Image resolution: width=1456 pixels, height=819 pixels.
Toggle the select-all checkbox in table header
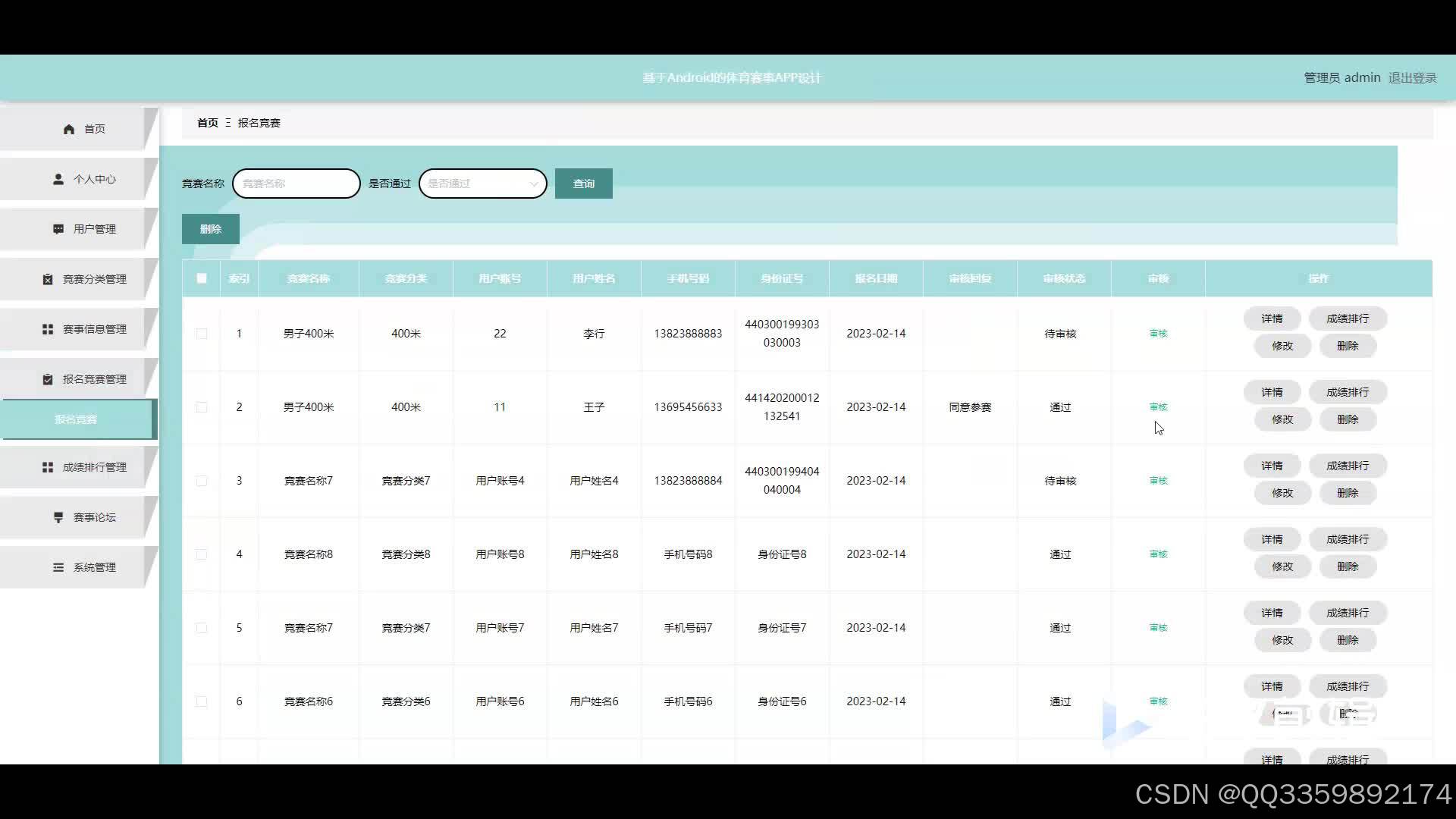pyautogui.click(x=202, y=278)
